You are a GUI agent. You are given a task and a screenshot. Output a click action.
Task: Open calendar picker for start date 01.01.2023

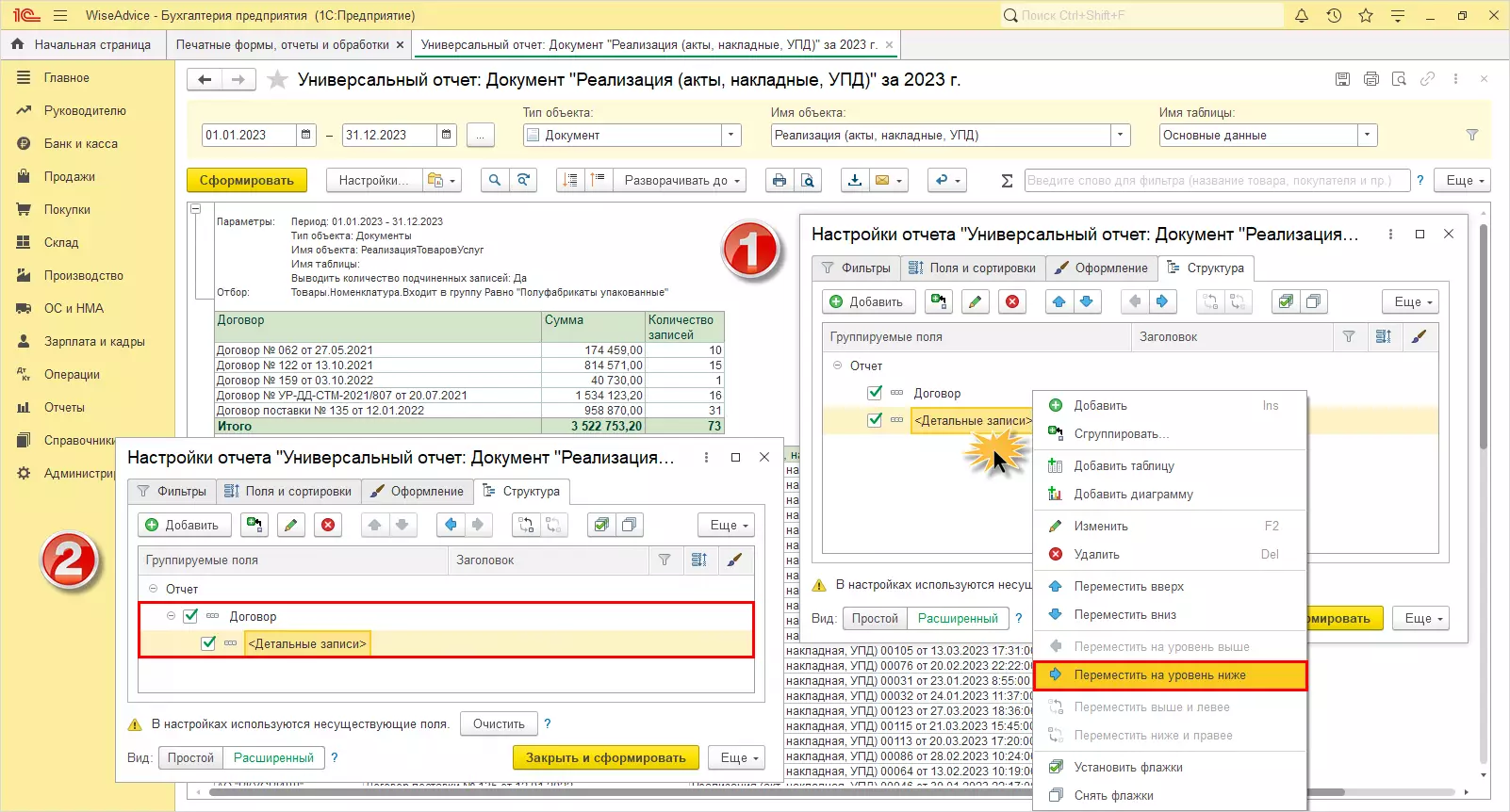(x=306, y=135)
